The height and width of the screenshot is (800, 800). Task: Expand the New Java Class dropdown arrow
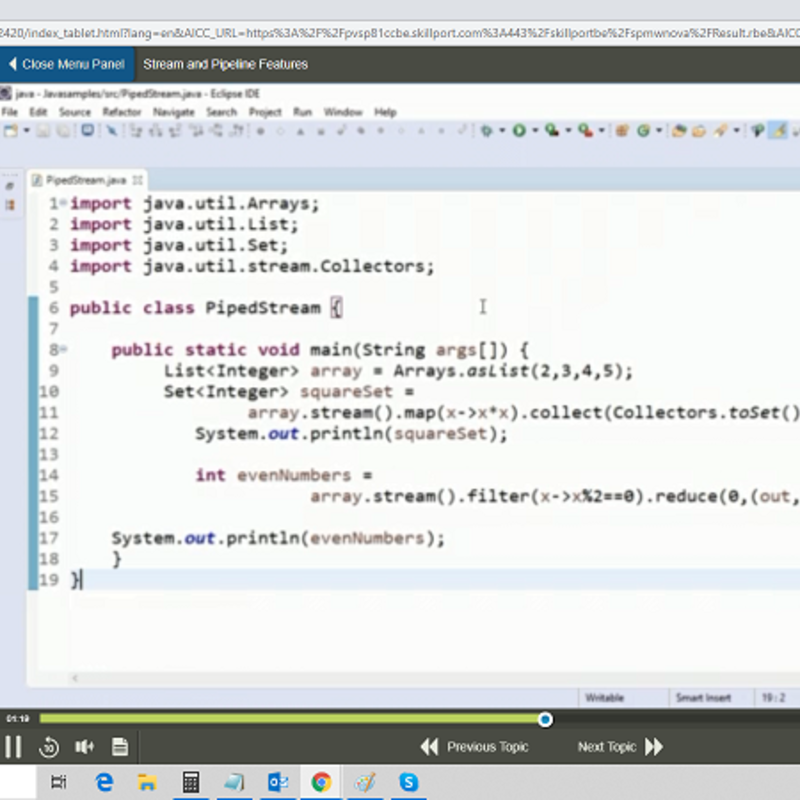click(659, 131)
